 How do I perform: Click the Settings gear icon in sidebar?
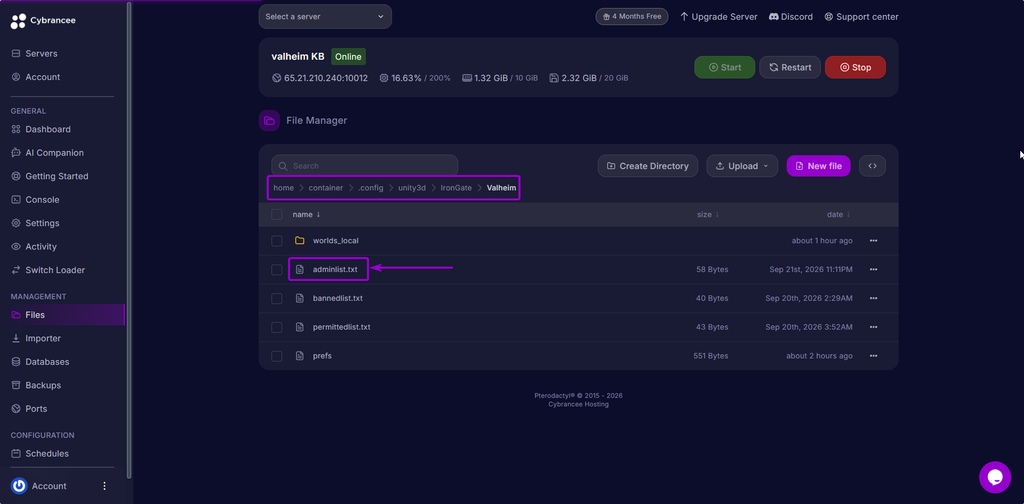[16, 223]
